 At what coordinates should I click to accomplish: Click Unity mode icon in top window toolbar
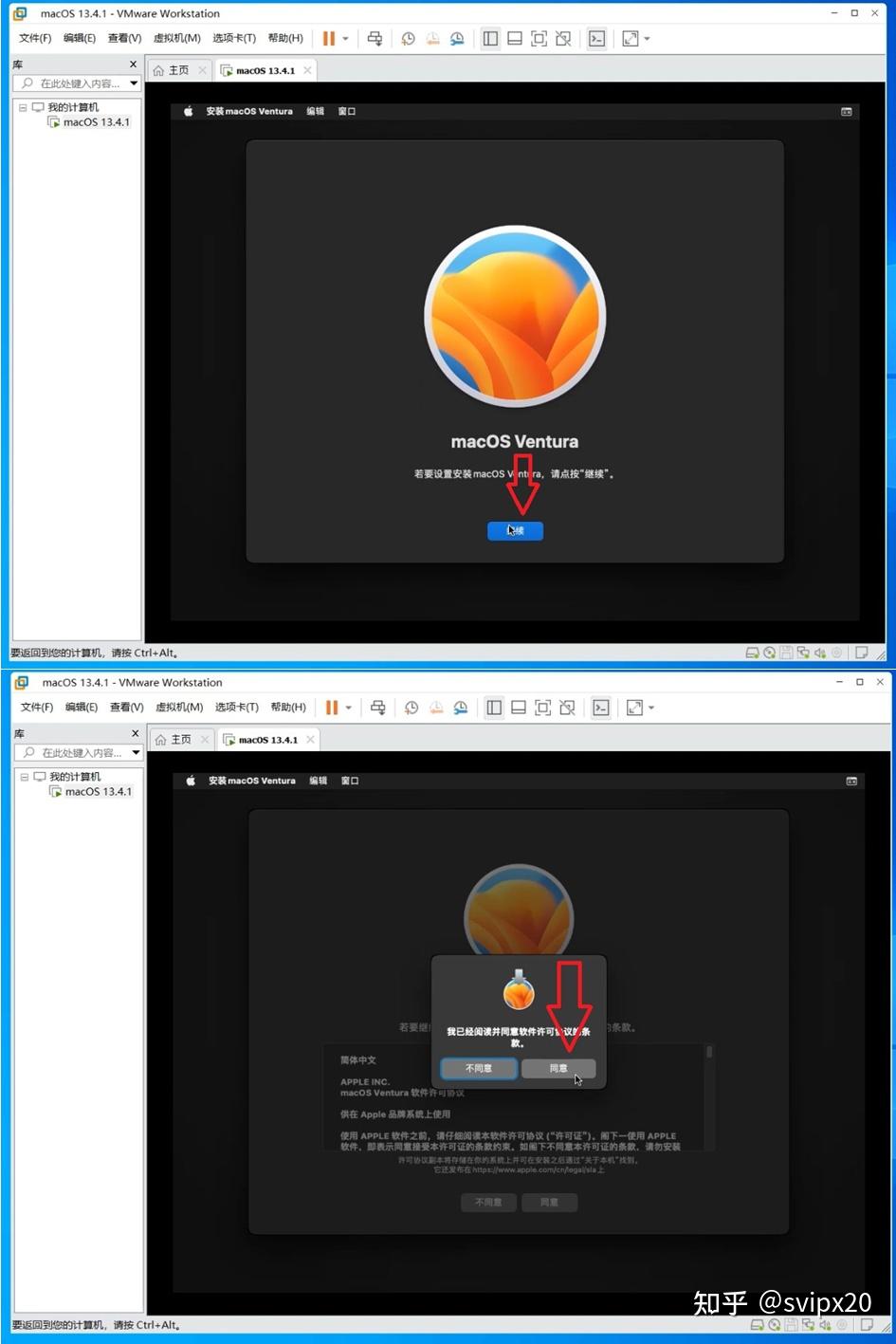coord(564,39)
